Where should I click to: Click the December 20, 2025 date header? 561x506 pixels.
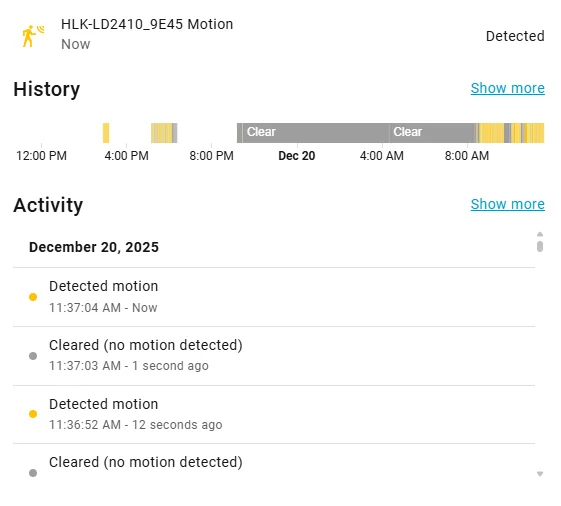(94, 247)
